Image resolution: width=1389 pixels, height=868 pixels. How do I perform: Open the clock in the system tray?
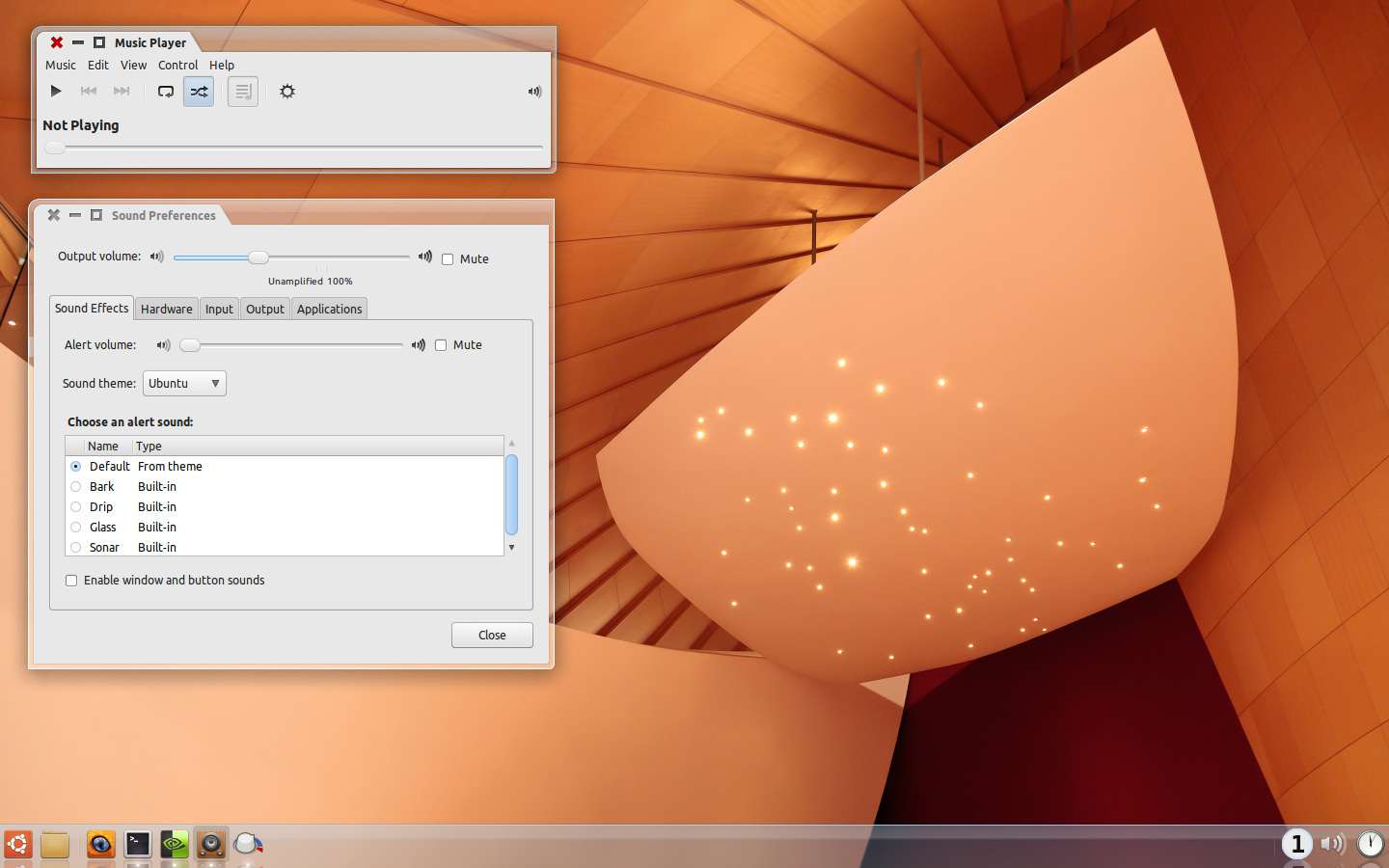point(1371,844)
